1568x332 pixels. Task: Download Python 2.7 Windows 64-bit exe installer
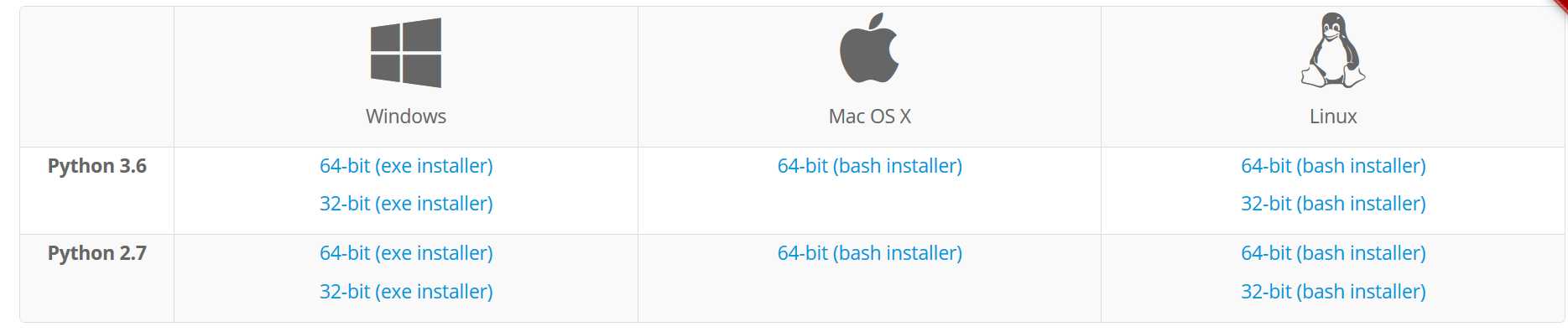[x=406, y=253]
